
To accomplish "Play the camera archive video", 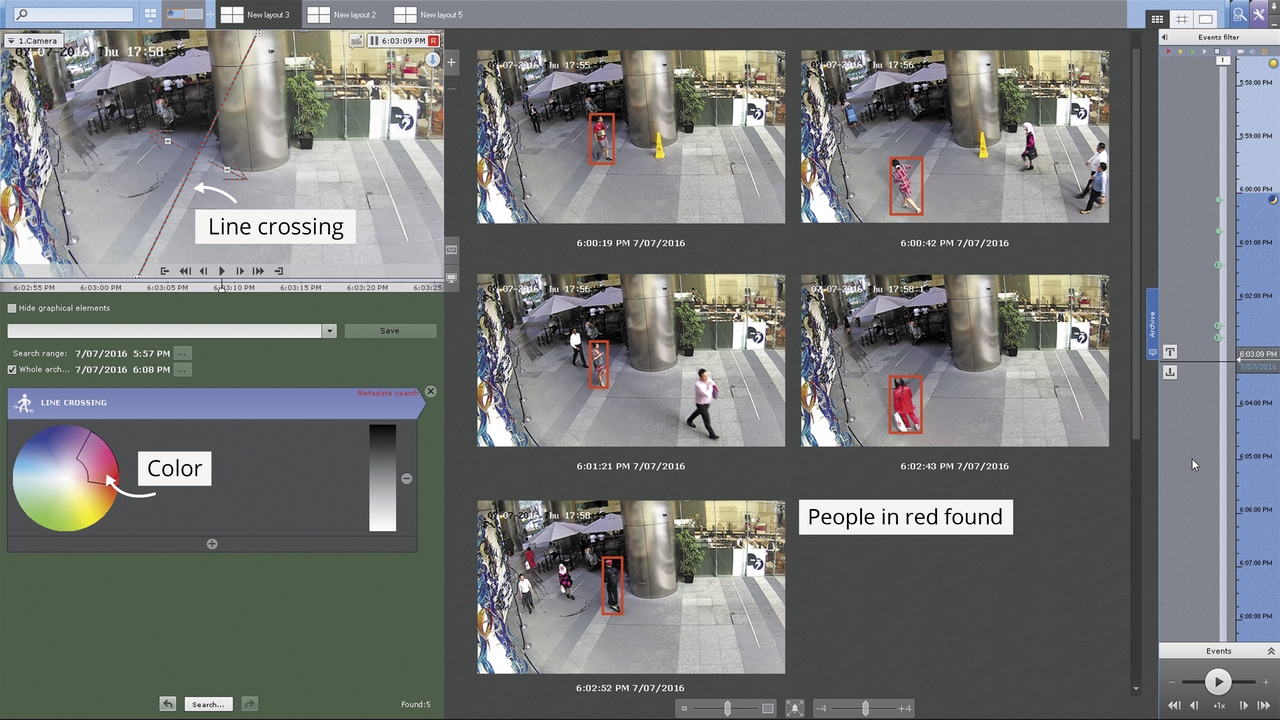I will coord(222,271).
